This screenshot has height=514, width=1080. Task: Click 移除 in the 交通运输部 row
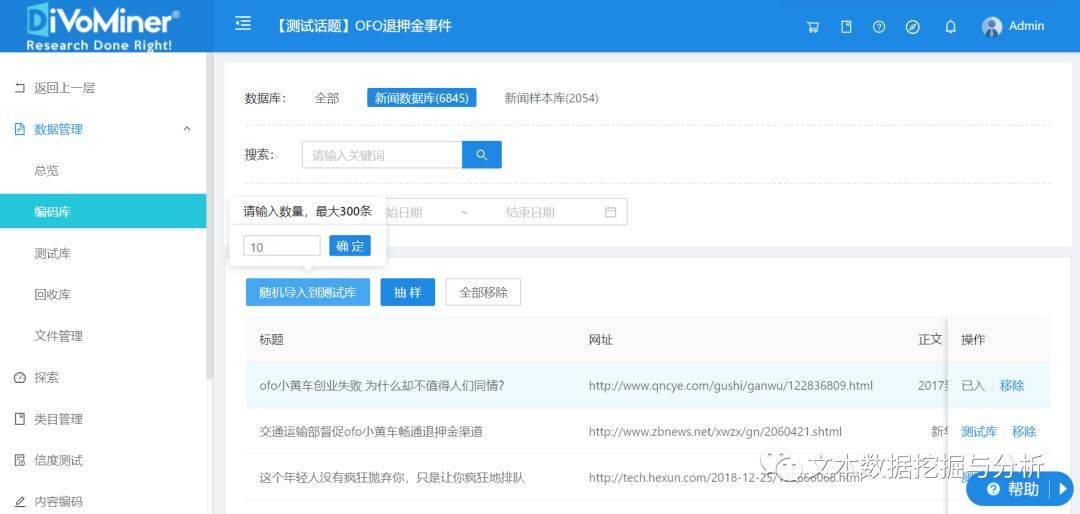pos(1024,432)
